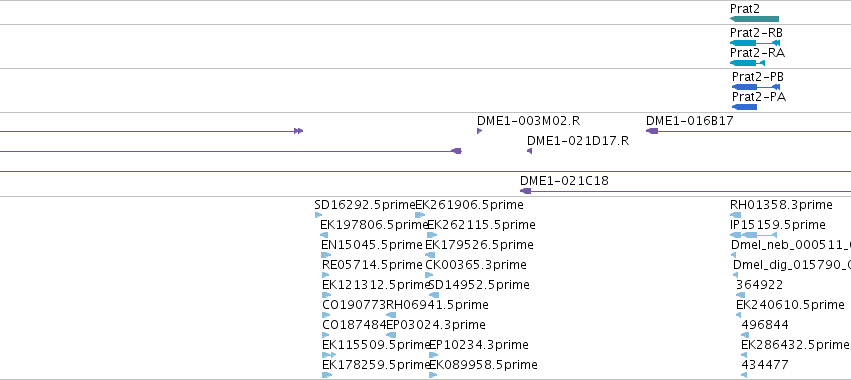Click the double-arrowhead purple feature end marker
The image size is (851, 380).
(298, 131)
